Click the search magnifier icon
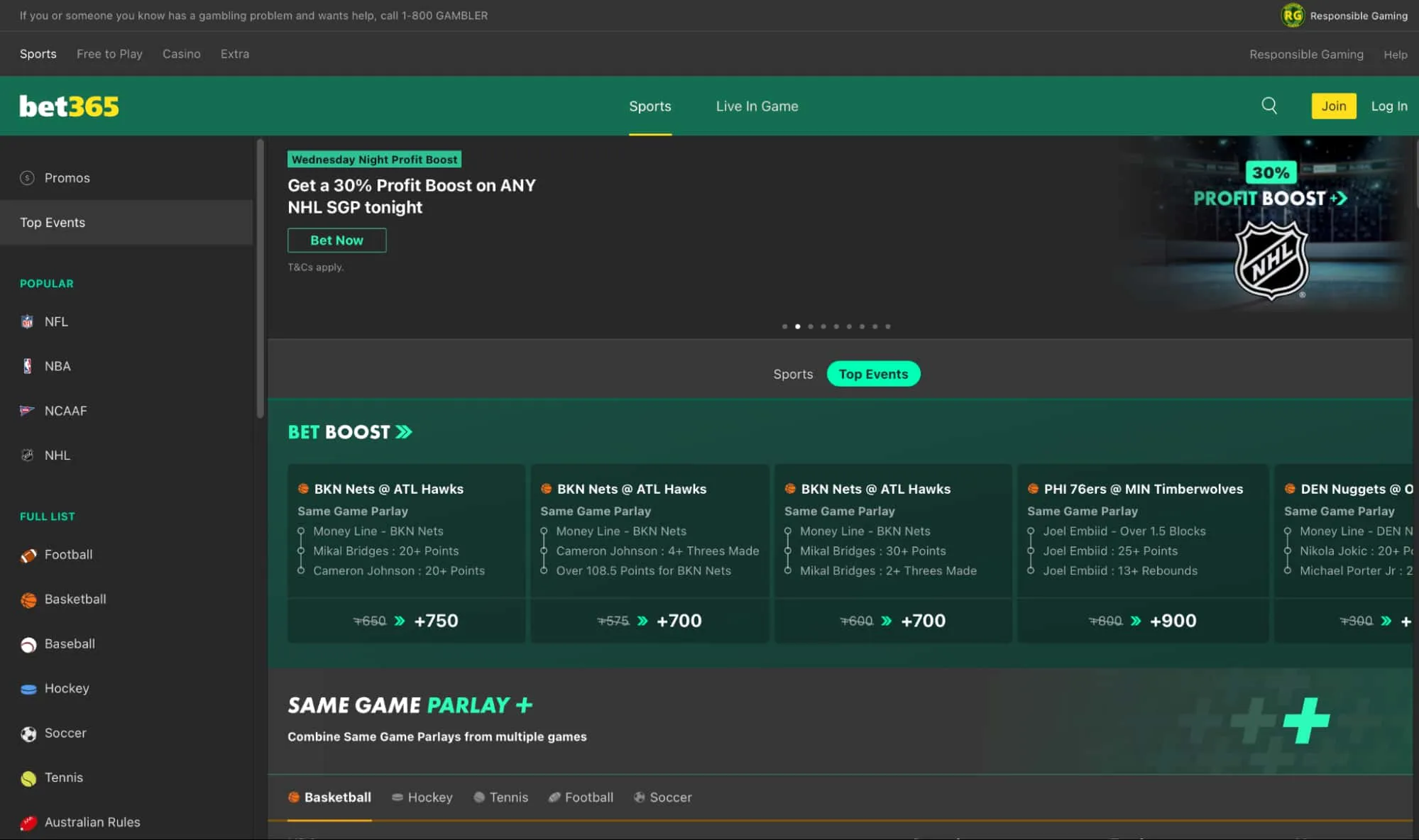Viewport: 1419px width, 840px height. coord(1269,106)
